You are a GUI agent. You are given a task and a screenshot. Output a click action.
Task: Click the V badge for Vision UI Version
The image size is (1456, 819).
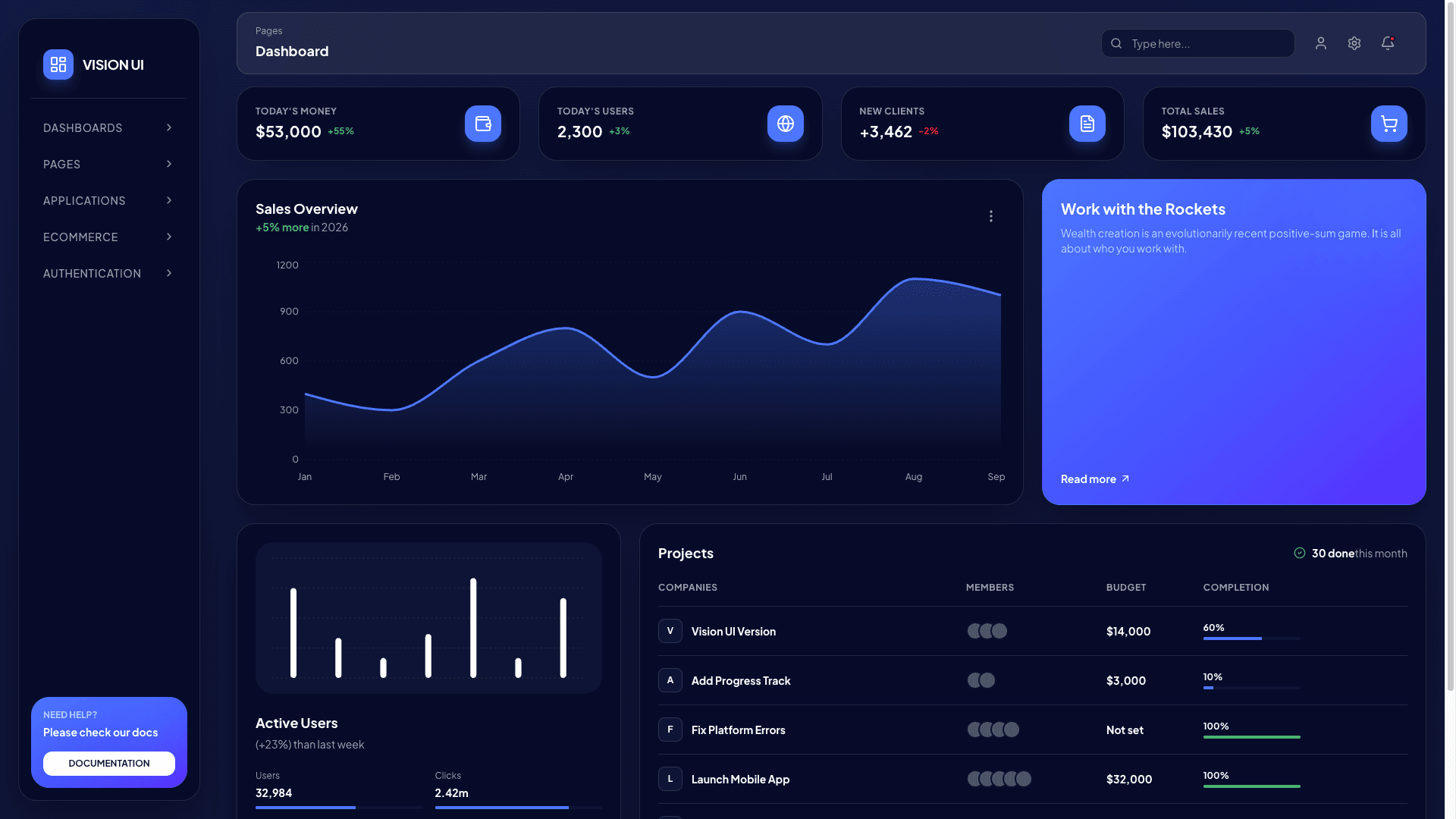tap(670, 631)
